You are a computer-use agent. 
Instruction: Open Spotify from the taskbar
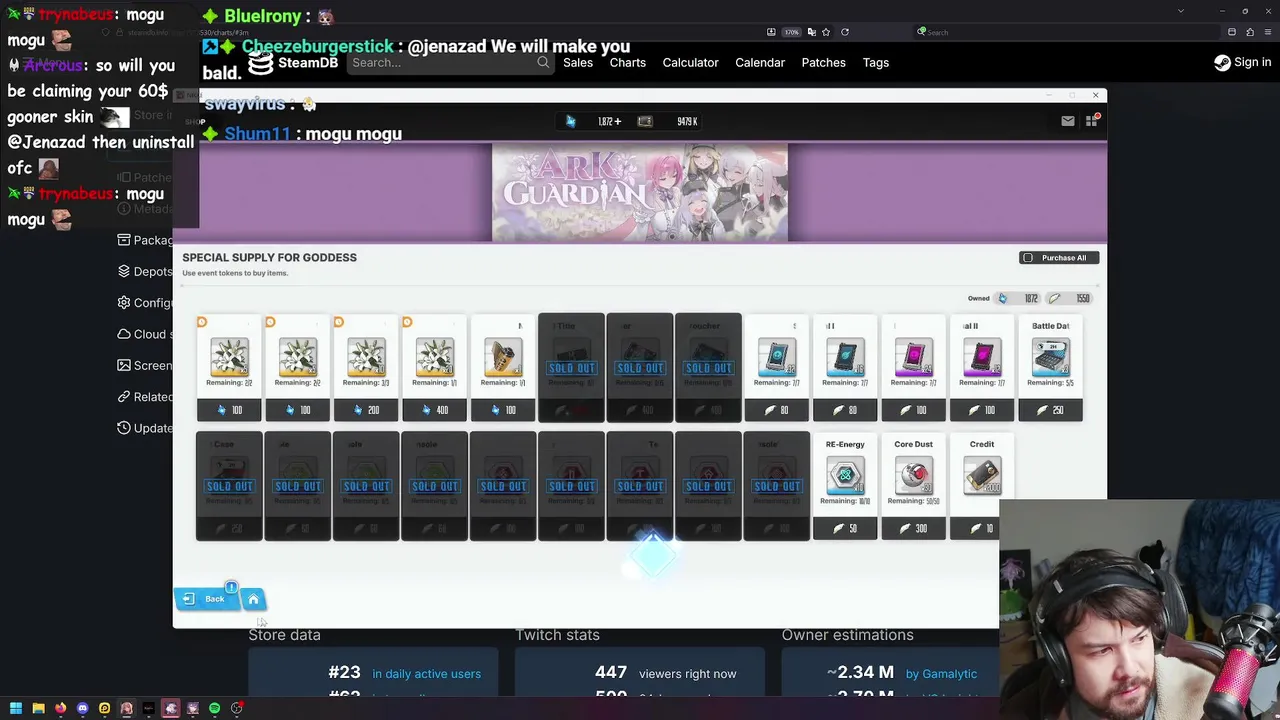[x=214, y=708]
